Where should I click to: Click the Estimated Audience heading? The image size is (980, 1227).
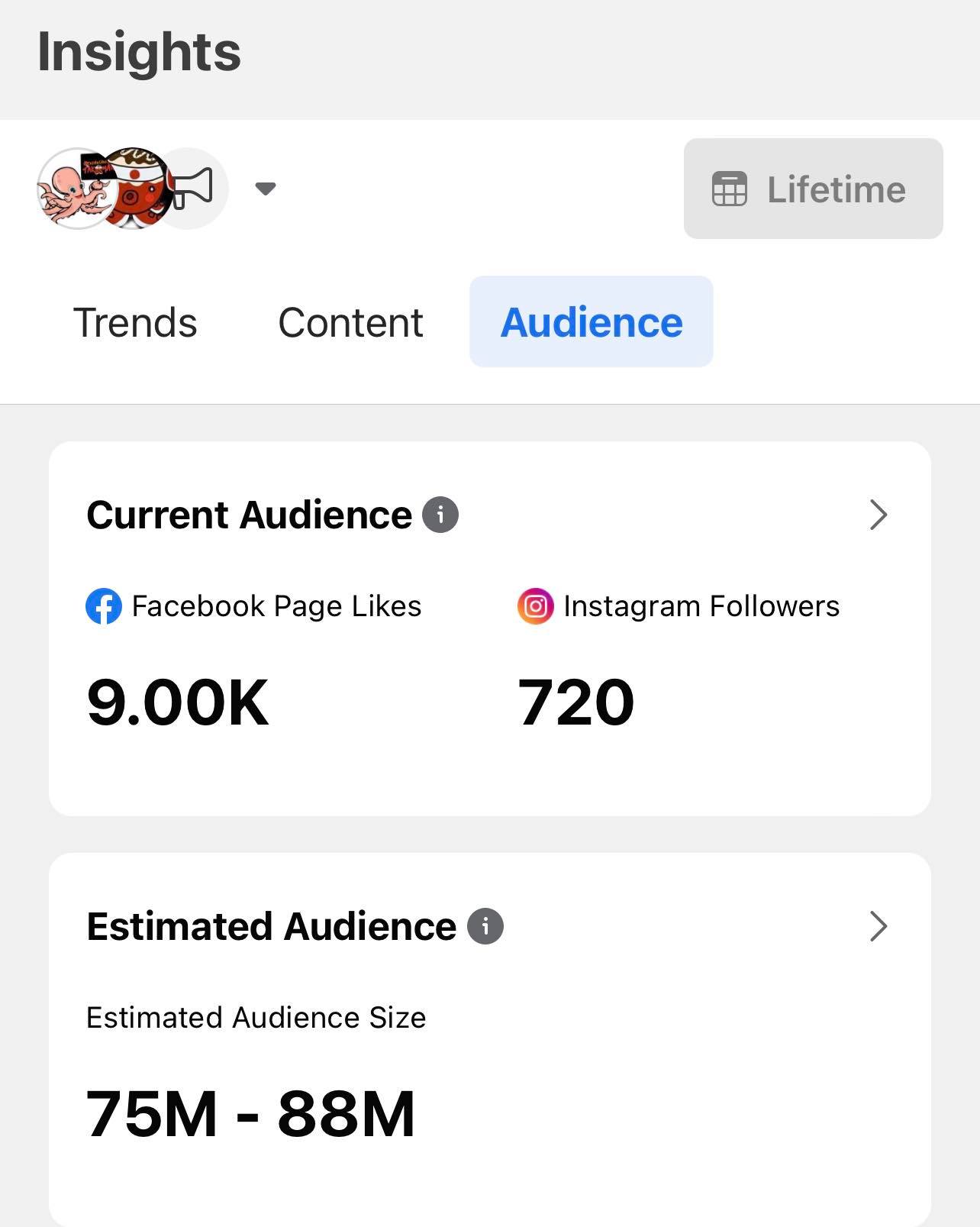[x=272, y=926]
